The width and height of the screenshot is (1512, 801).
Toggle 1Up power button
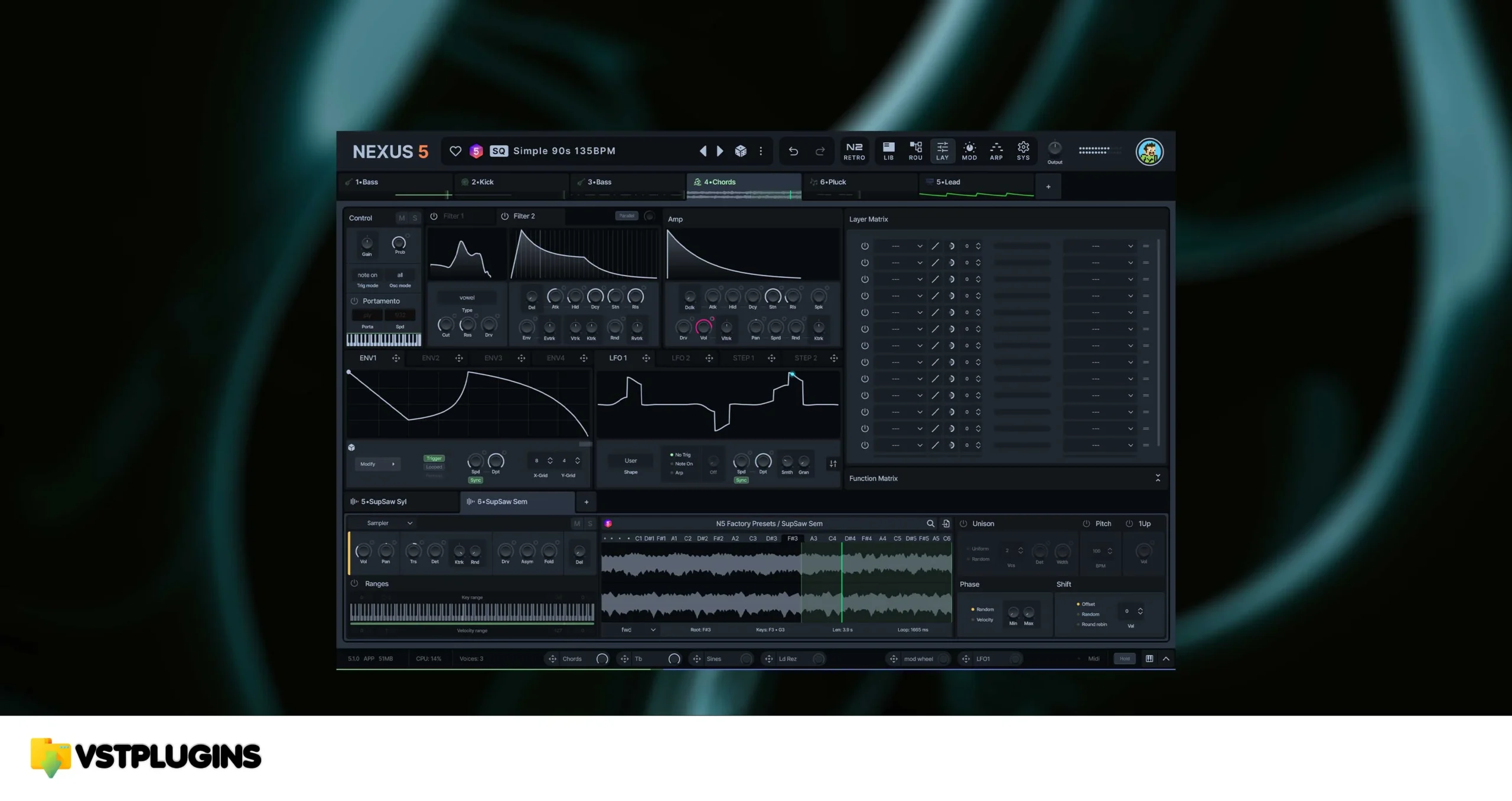click(x=1129, y=524)
